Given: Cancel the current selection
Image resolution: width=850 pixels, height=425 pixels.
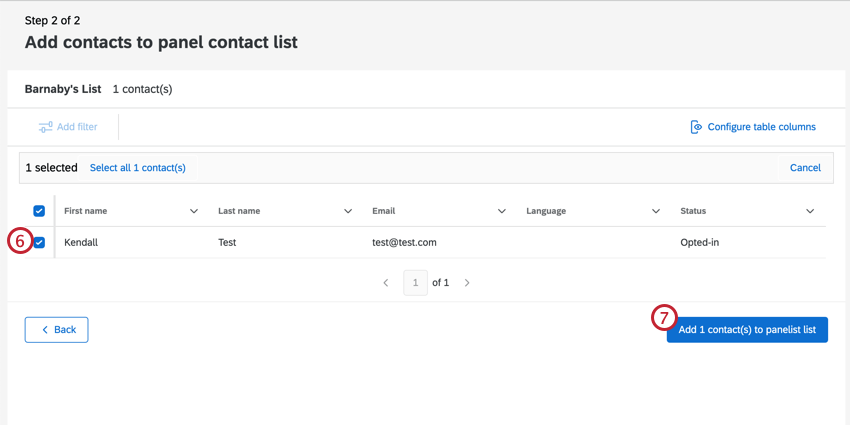Looking at the screenshot, I should click(x=805, y=168).
